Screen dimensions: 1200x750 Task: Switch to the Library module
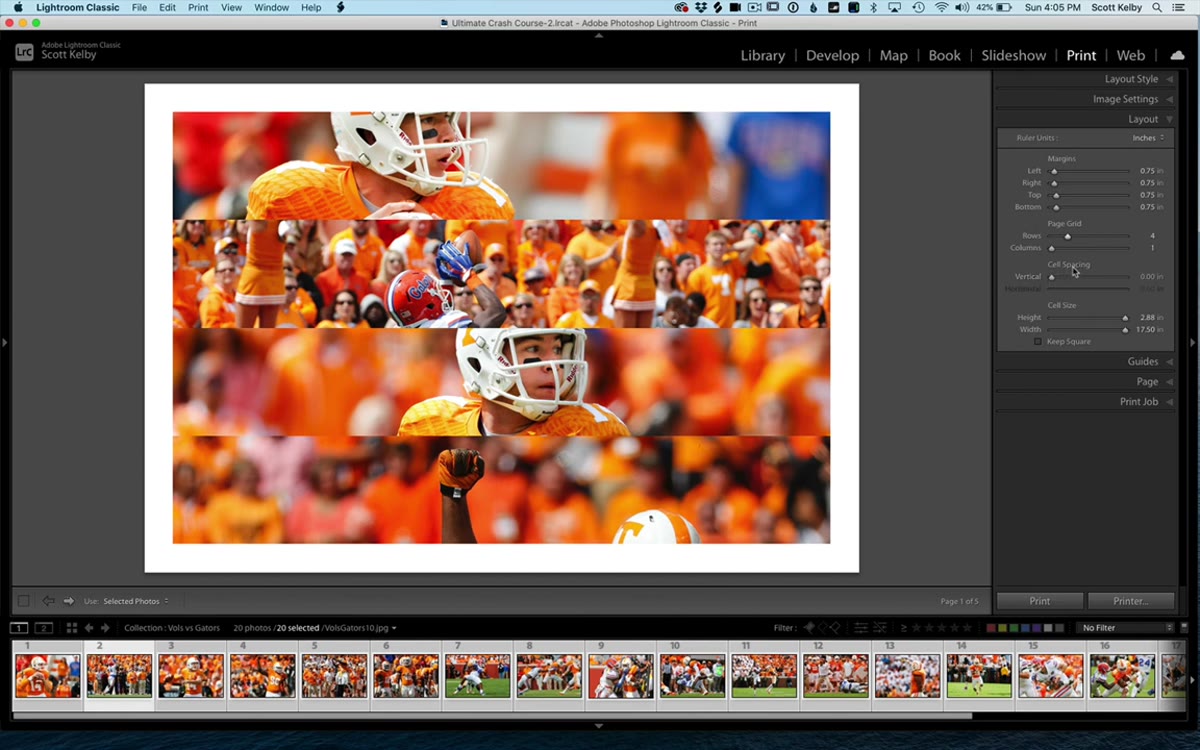[x=763, y=56]
